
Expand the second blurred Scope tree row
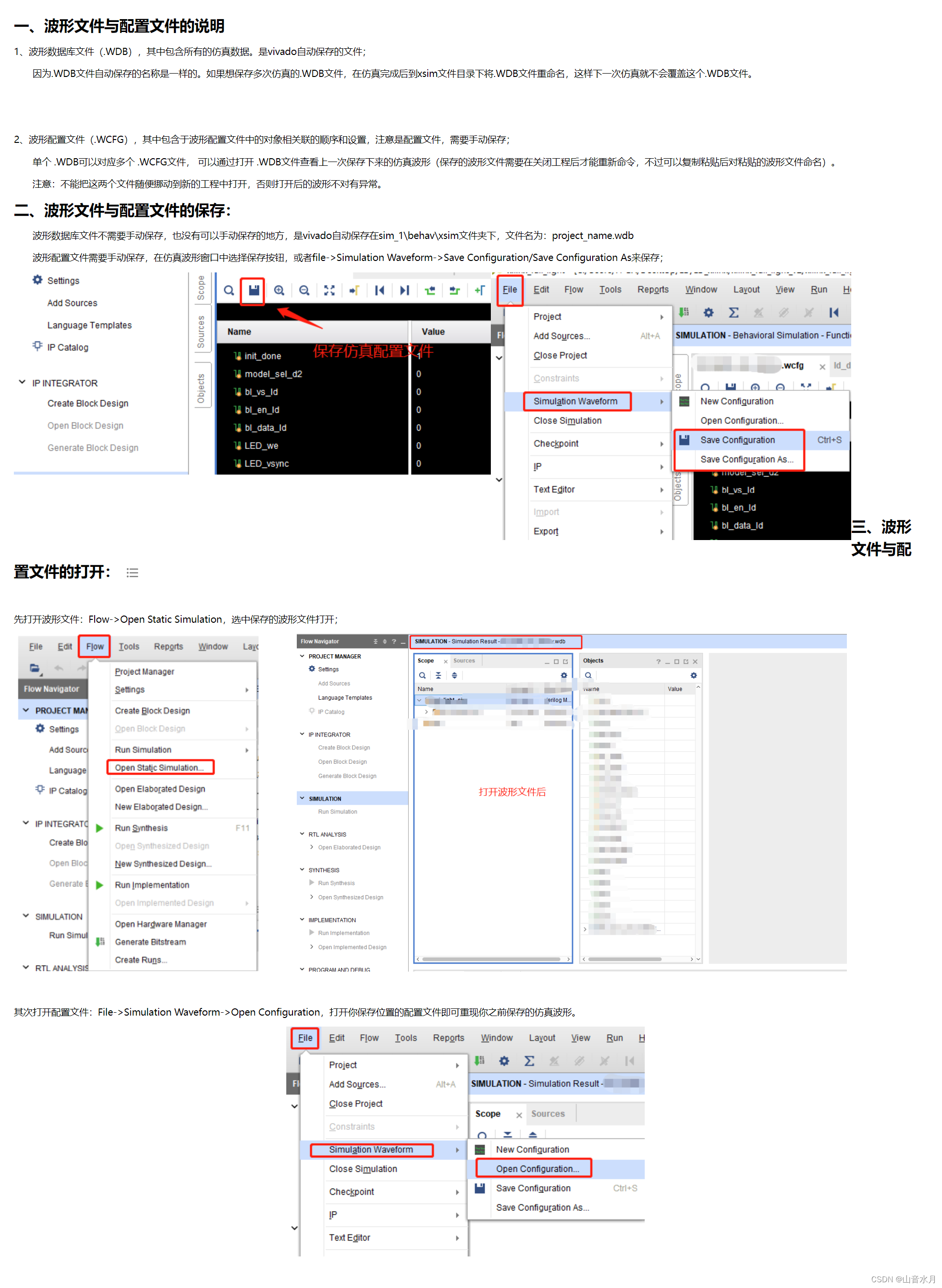[x=426, y=712]
